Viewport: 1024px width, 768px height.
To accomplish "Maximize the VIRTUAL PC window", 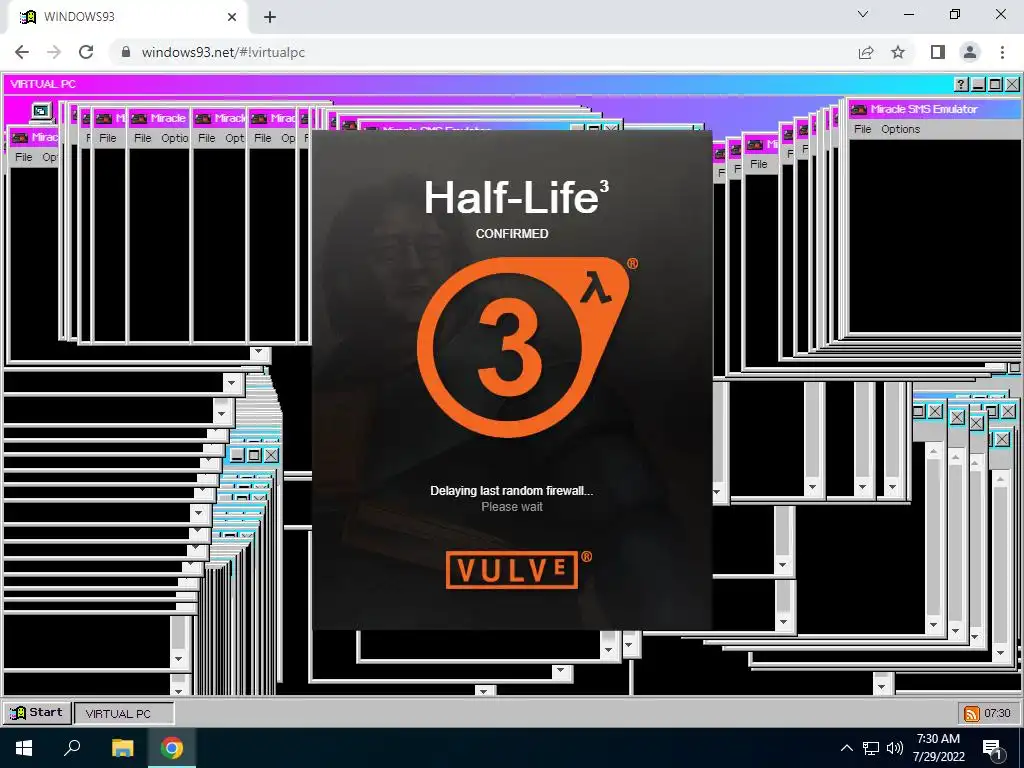I will (995, 84).
